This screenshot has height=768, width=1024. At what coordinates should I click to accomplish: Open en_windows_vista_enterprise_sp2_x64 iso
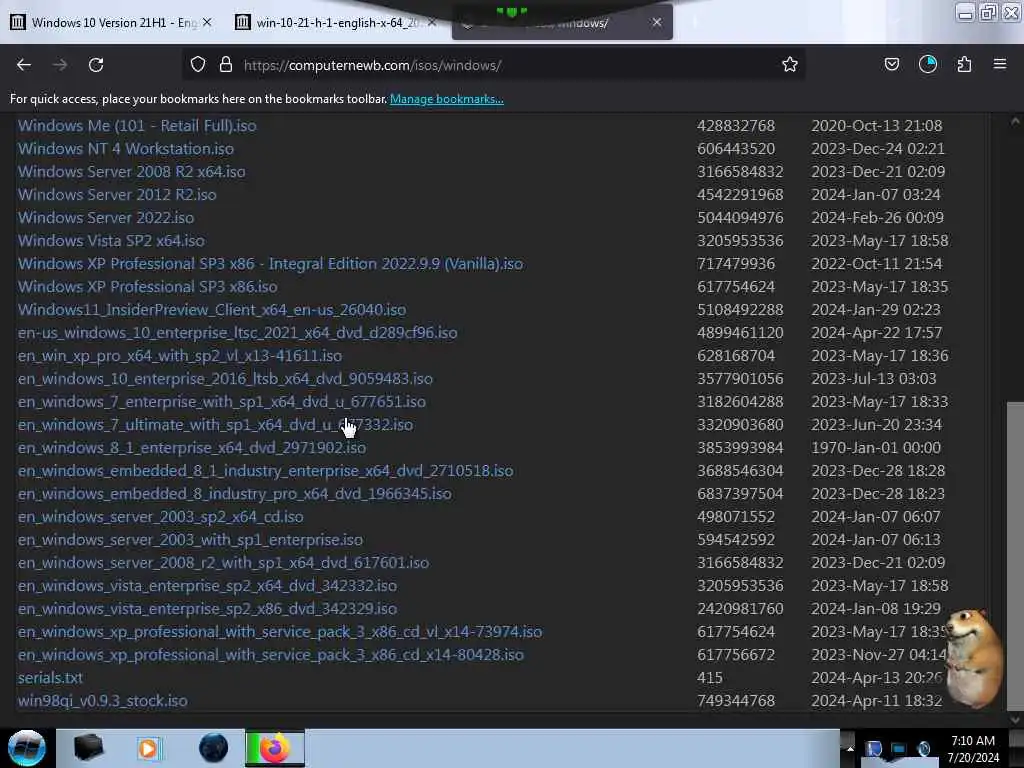(207, 586)
